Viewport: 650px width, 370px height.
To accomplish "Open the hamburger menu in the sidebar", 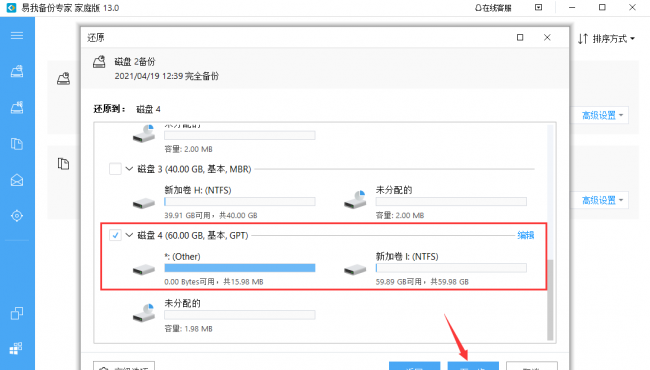I will pos(17,35).
